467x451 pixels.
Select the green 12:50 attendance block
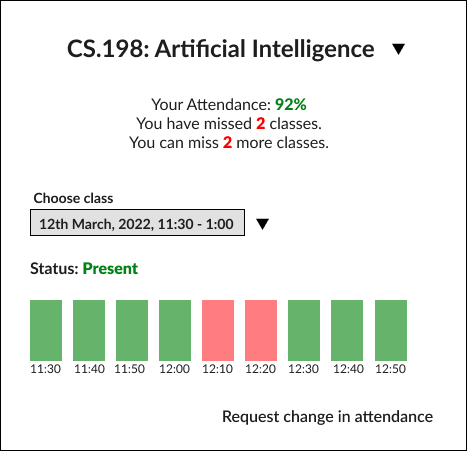[391, 330]
